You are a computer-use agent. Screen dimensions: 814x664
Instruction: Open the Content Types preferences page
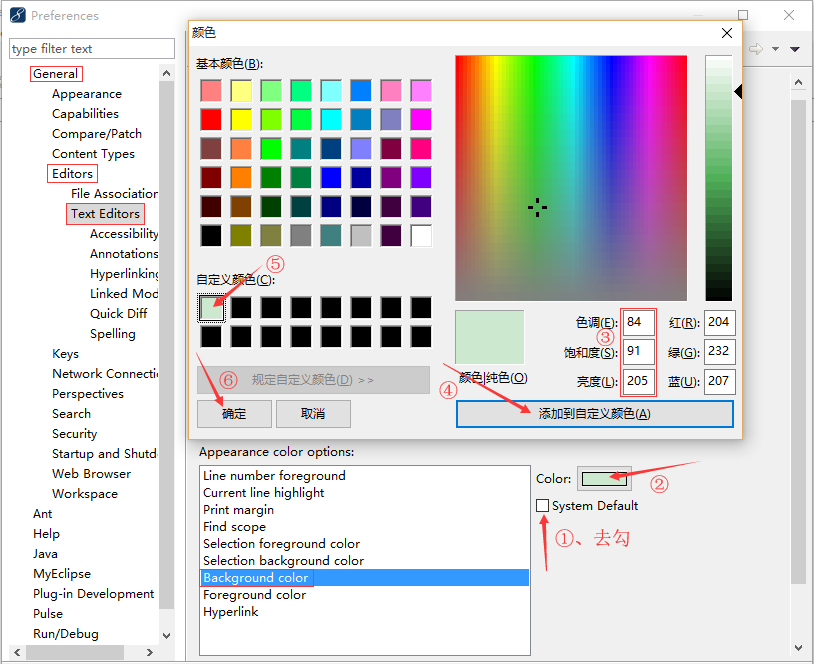point(93,154)
